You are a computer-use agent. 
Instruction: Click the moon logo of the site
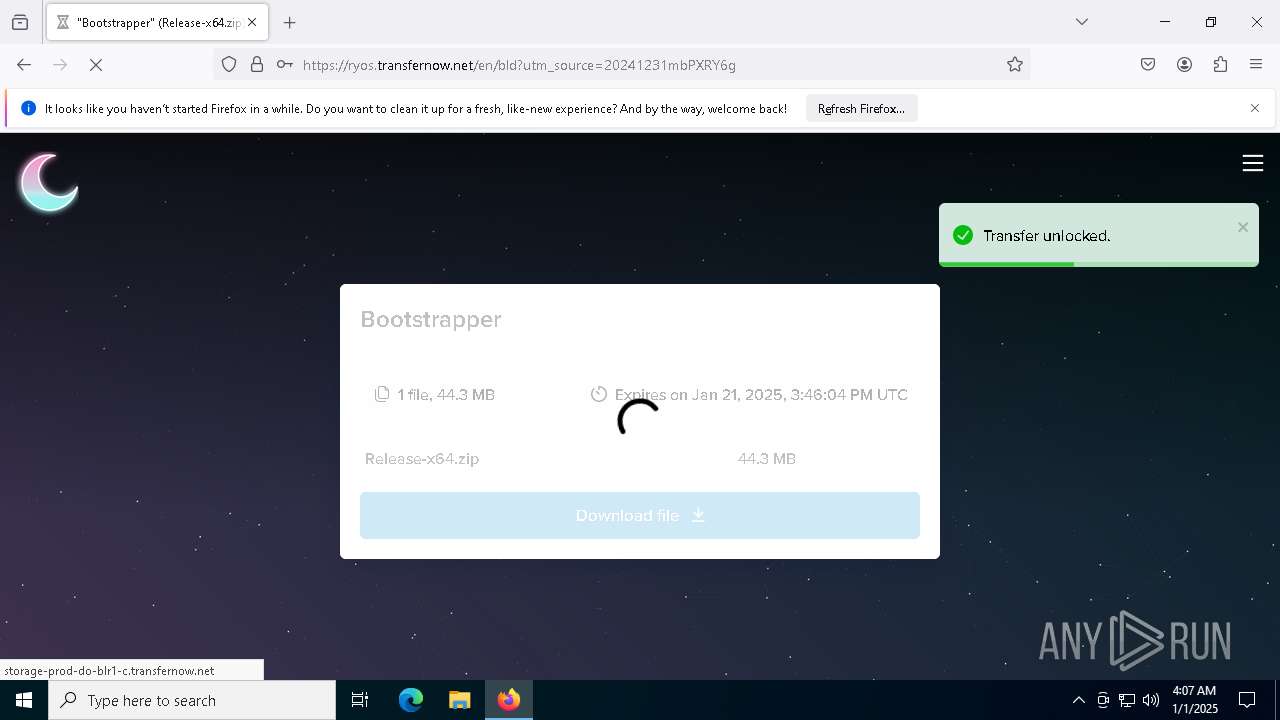tap(48, 182)
